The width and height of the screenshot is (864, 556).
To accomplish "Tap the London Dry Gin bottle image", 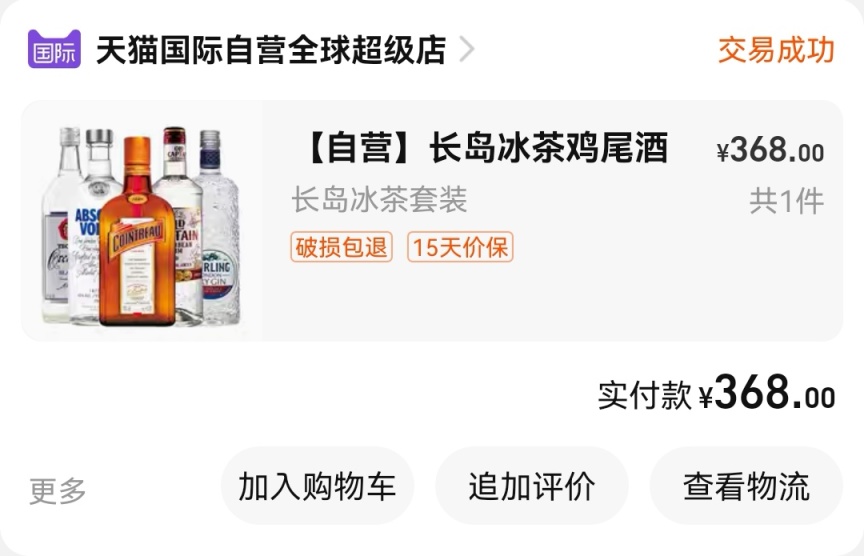I will (x=219, y=226).
